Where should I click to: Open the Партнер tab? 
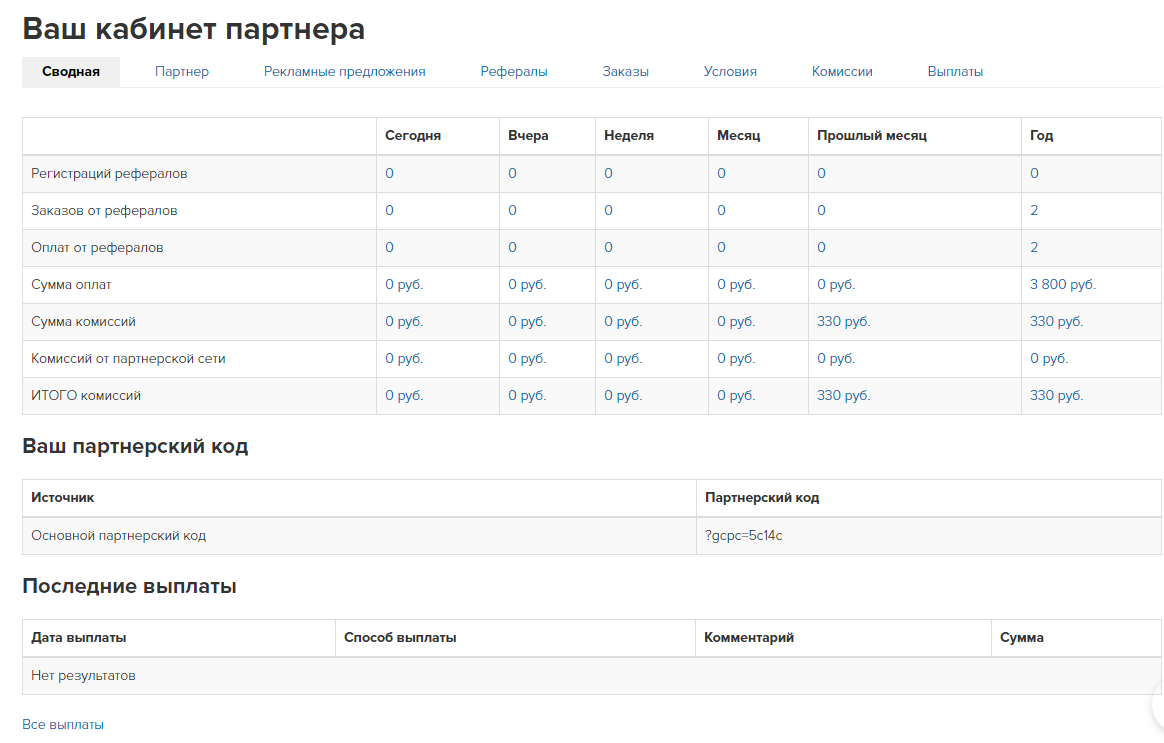[x=182, y=72]
